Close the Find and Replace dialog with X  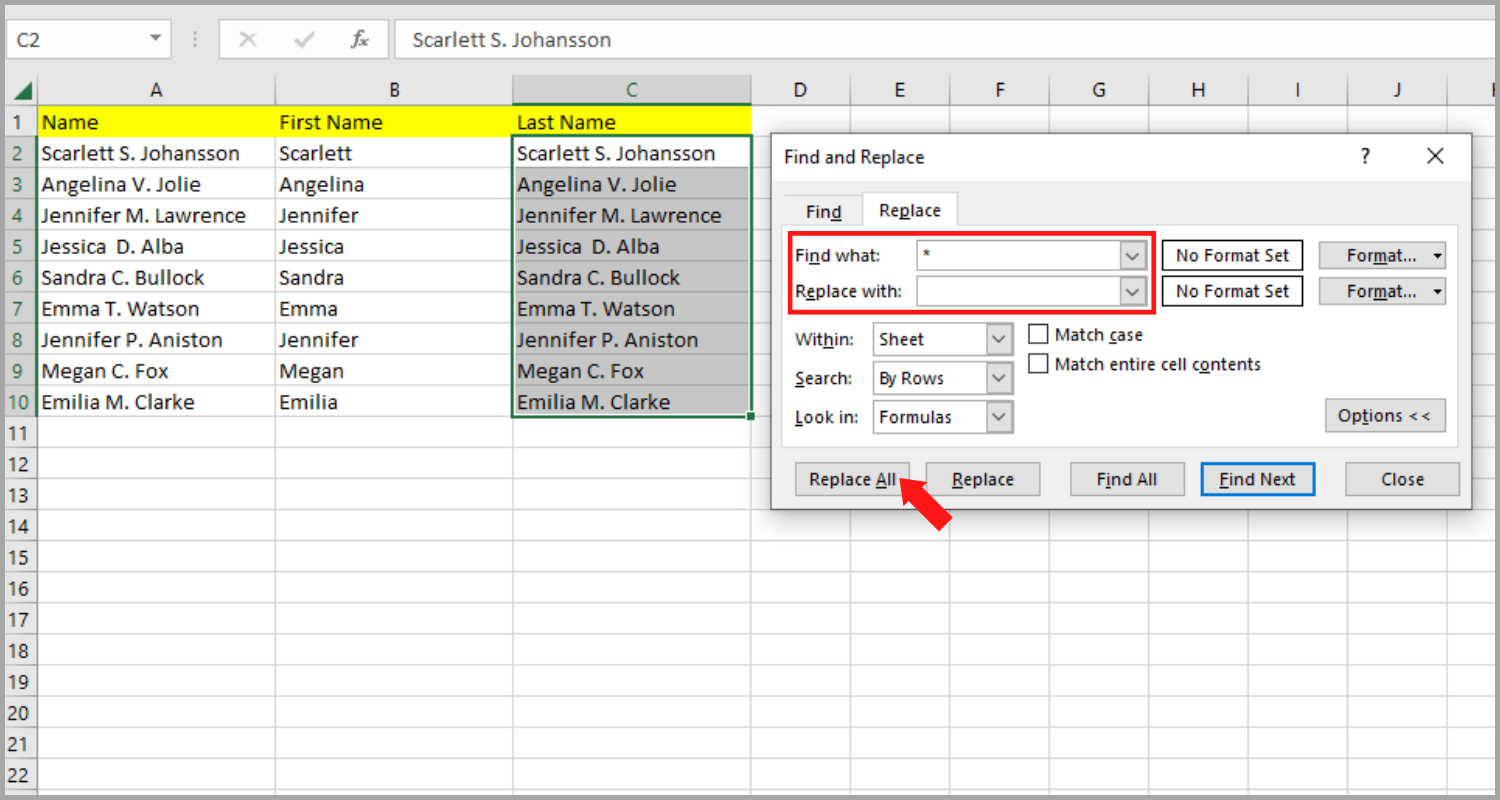pos(1435,156)
